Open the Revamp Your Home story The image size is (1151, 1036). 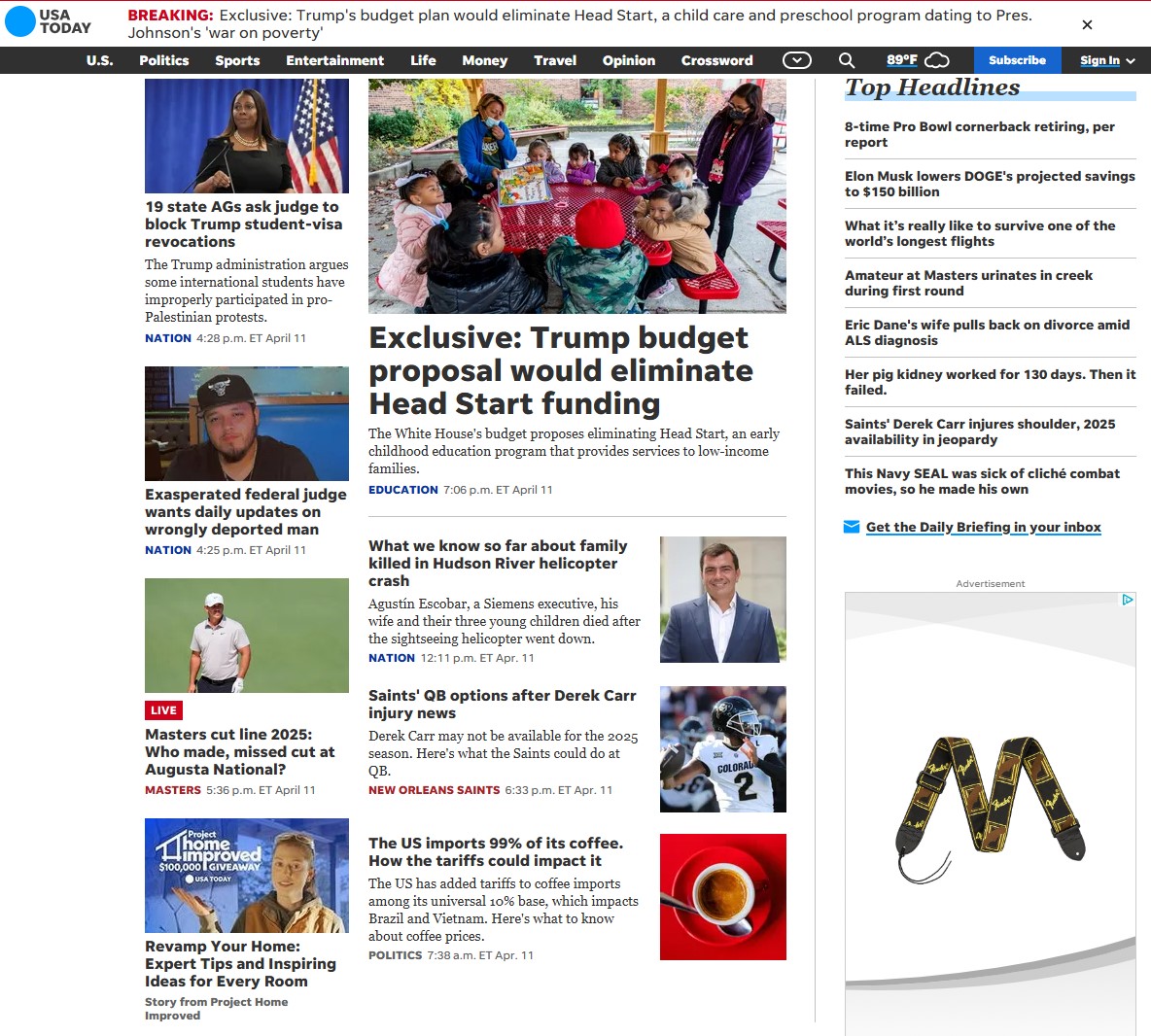pos(240,963)
